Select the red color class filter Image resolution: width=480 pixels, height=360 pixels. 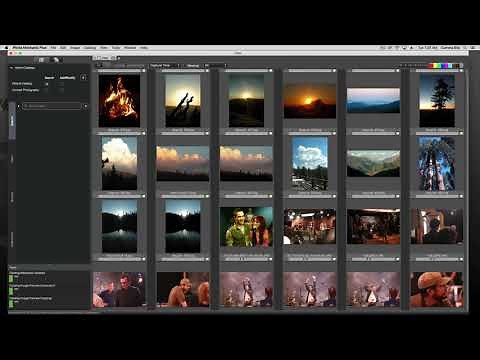point(431,66)
